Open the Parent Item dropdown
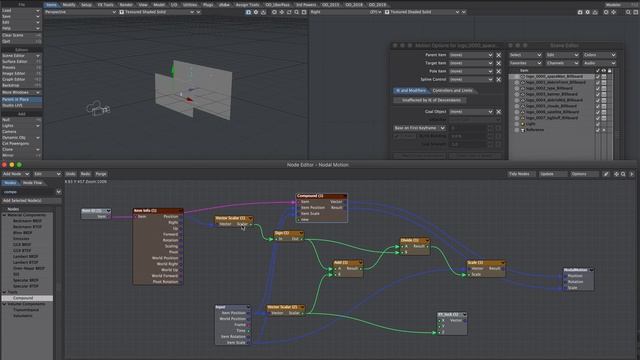 (x=471, y=55)
